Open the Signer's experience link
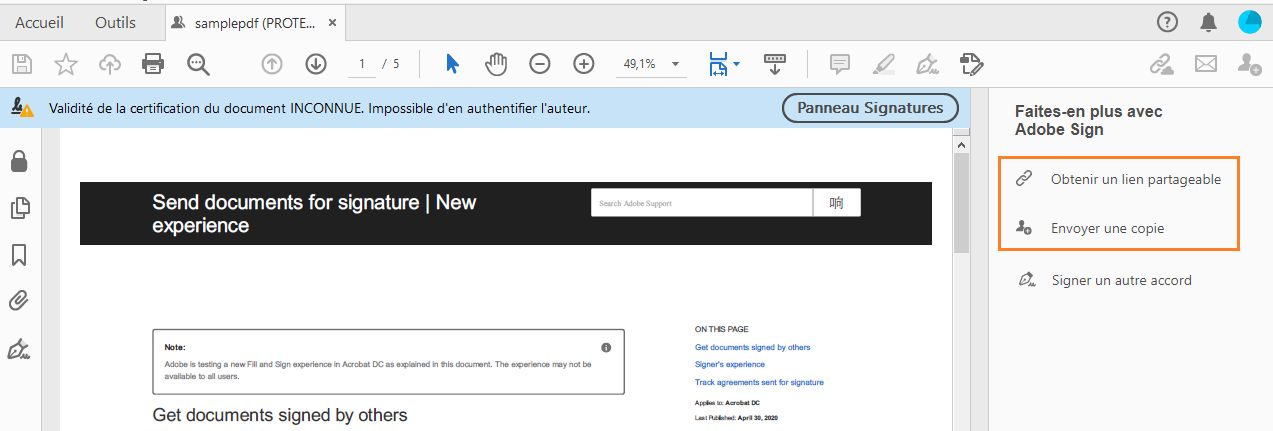Screen dimensions: 1273x431 click(730, 364)
